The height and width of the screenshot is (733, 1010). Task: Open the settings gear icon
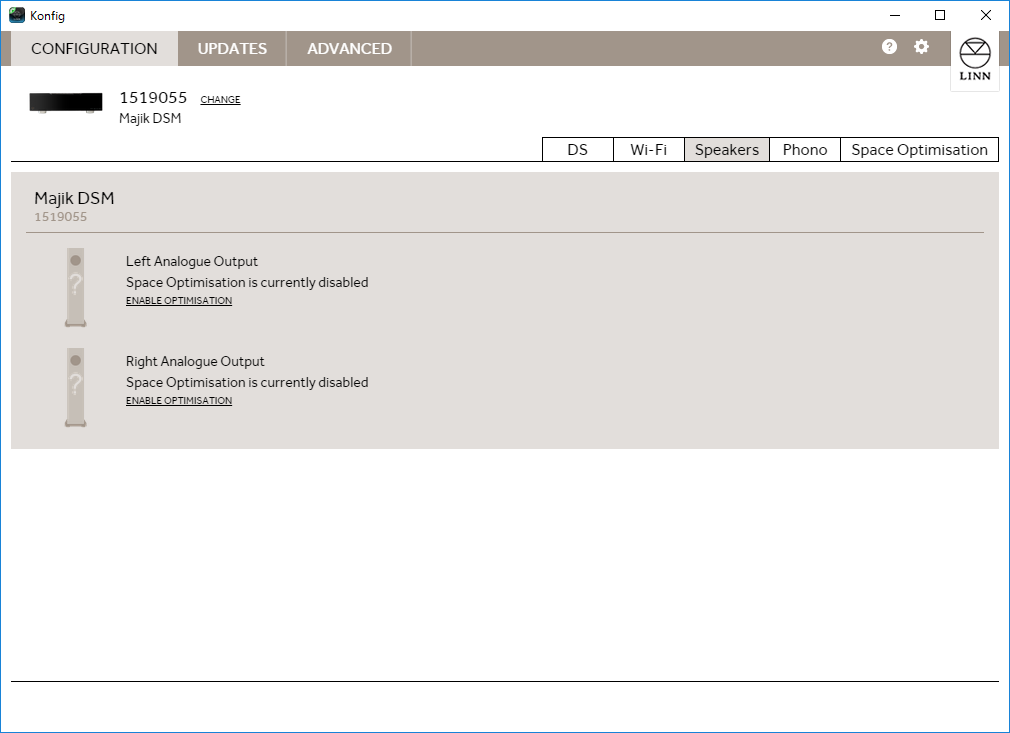922,46
